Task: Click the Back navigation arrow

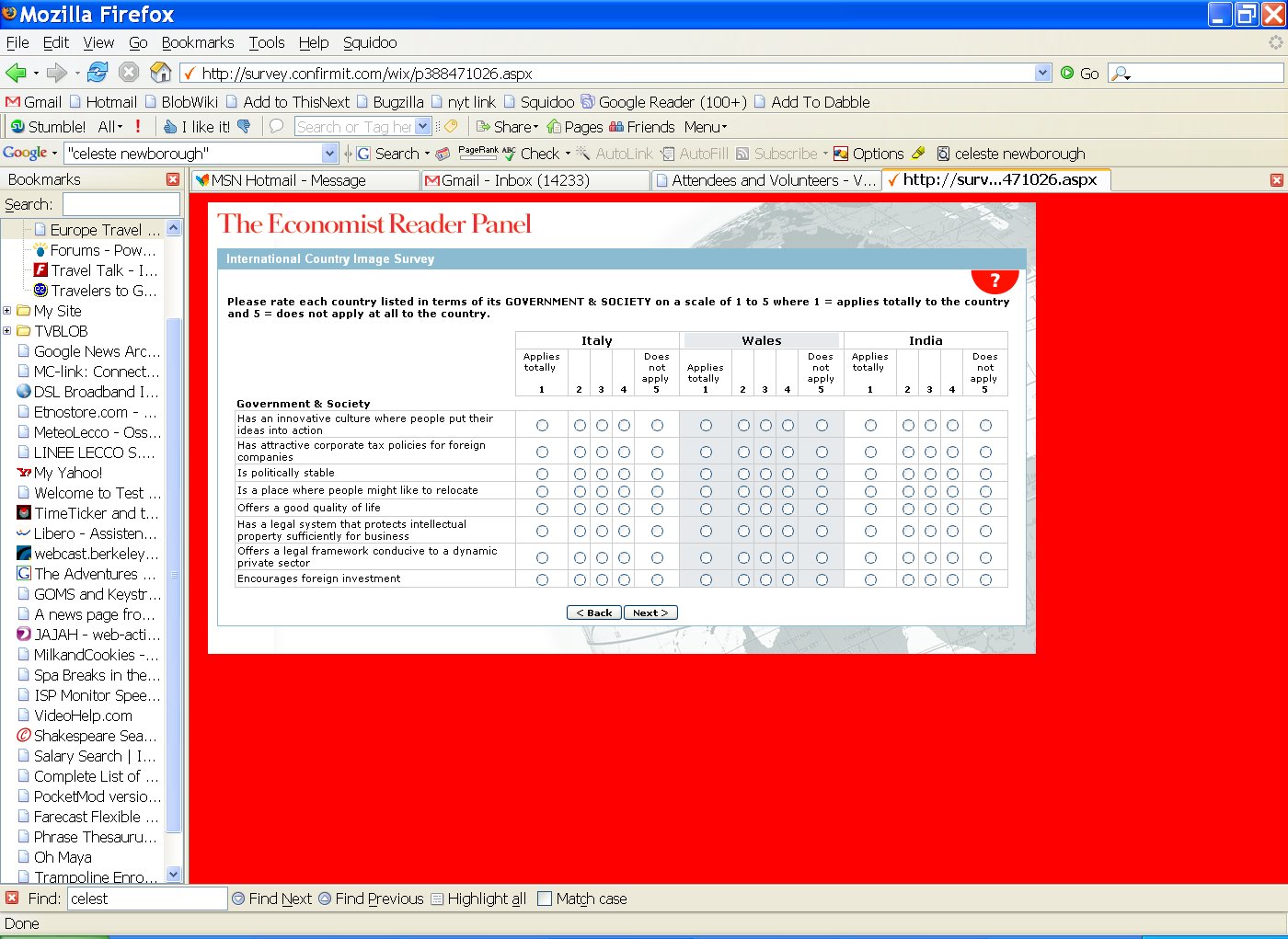Action: click(x=16, y=73)
